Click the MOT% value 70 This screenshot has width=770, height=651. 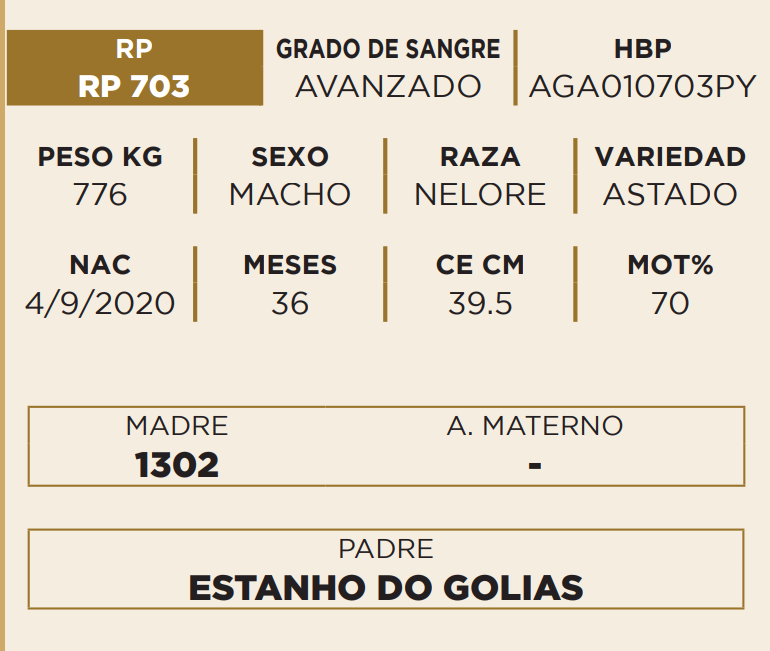click(670, 302)
